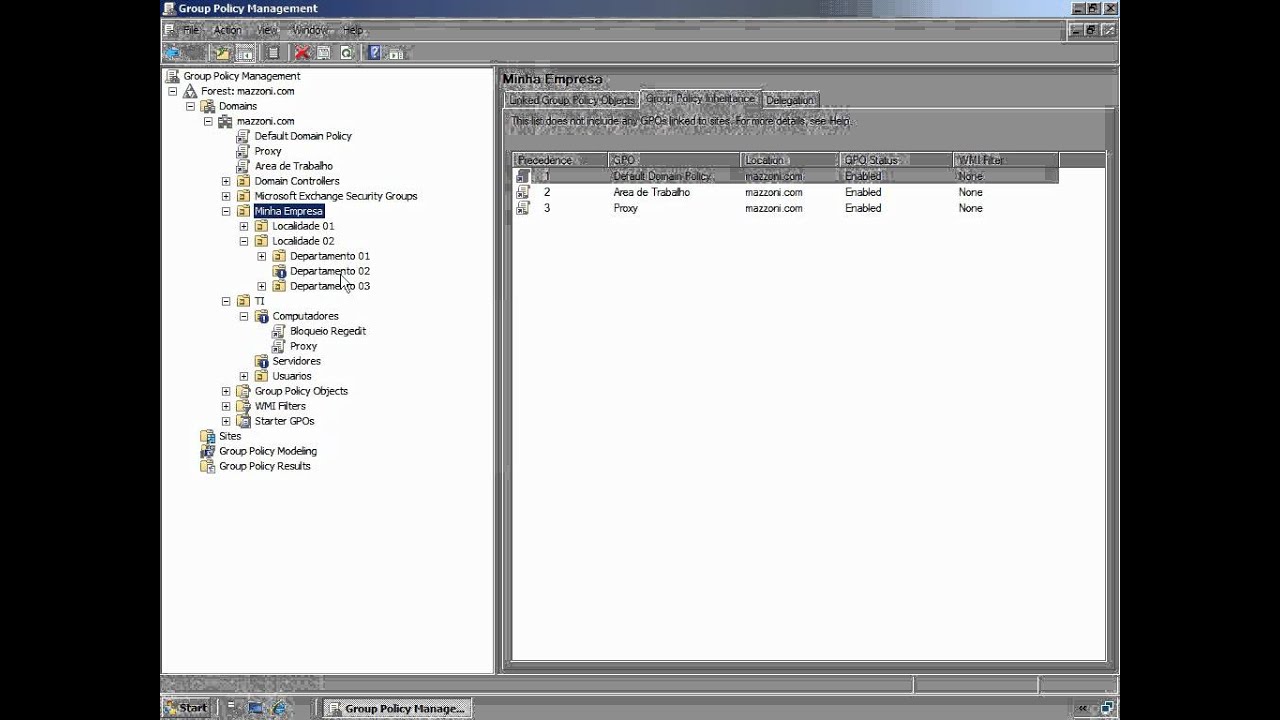Click the Group Policy Results icon
1280x720 pixels.
click(x=208, y=466)
